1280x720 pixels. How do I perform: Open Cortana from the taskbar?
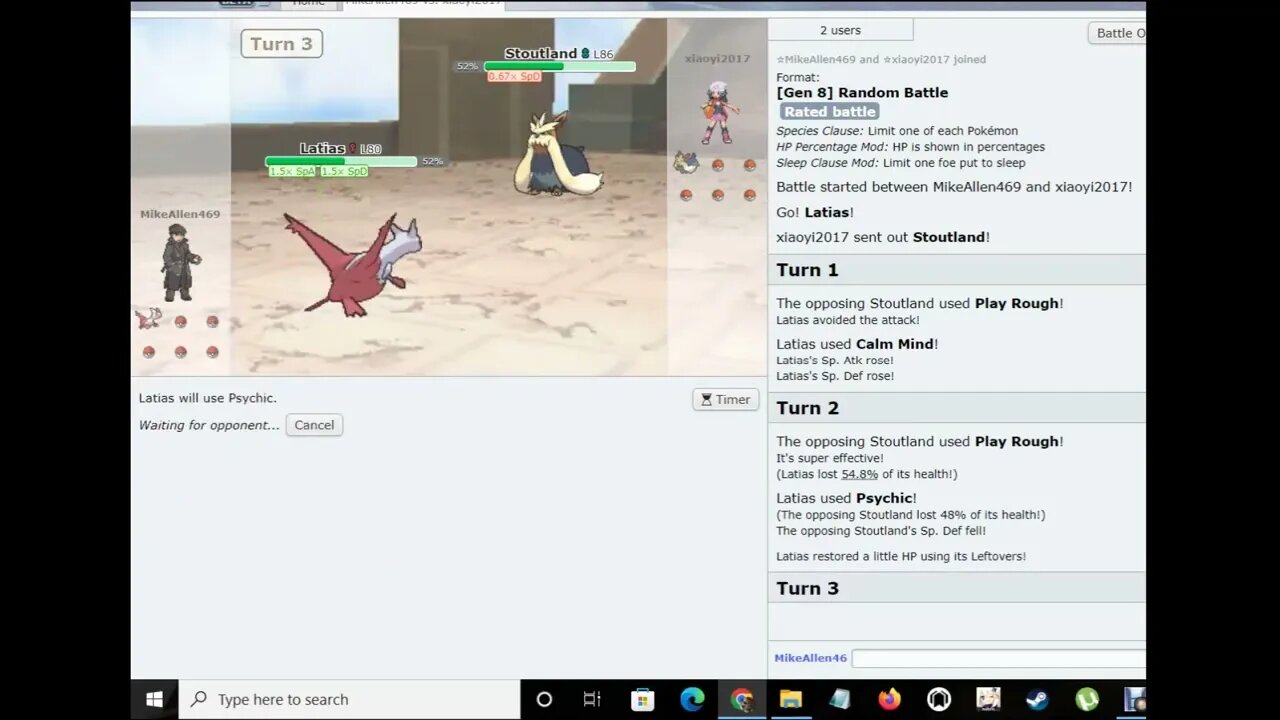544,699
